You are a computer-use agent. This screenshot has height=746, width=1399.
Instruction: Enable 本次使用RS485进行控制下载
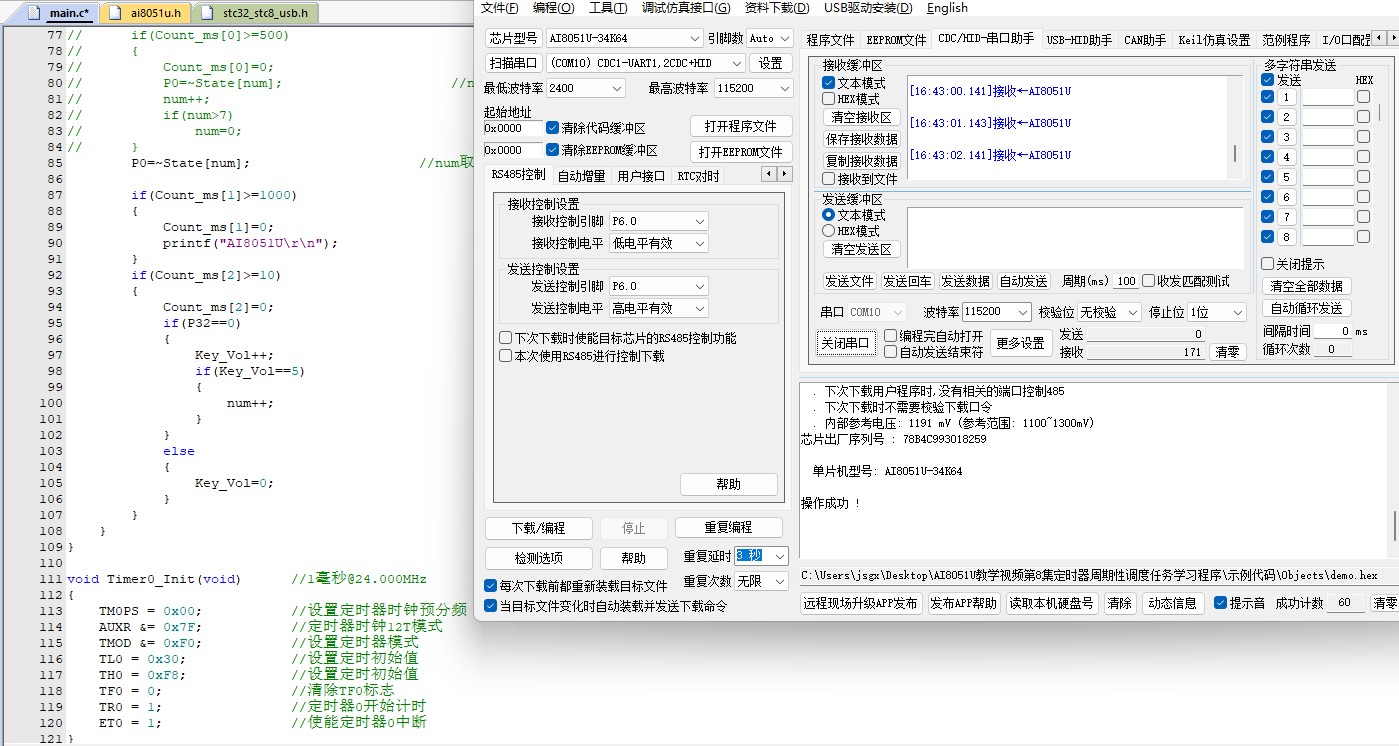click(505, 355)
